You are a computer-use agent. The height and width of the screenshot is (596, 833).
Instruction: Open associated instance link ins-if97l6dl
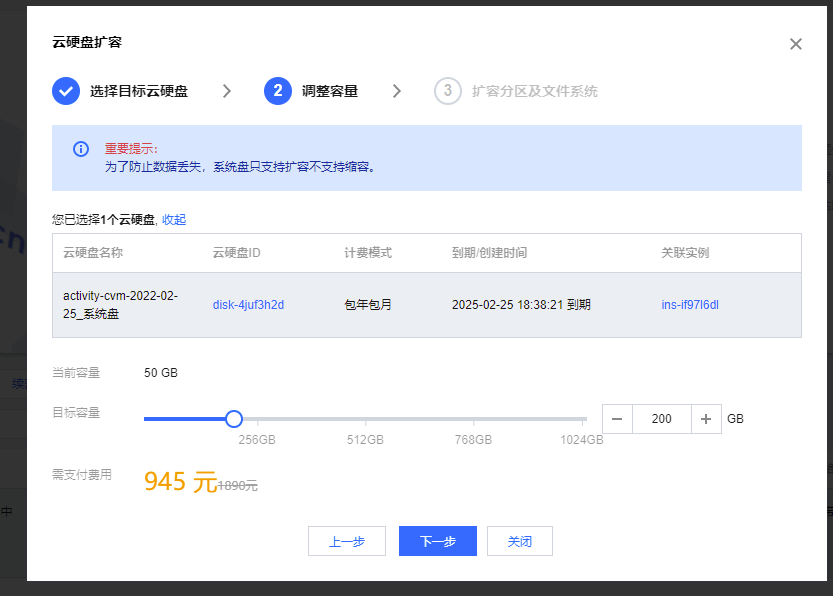click(690, 304)
